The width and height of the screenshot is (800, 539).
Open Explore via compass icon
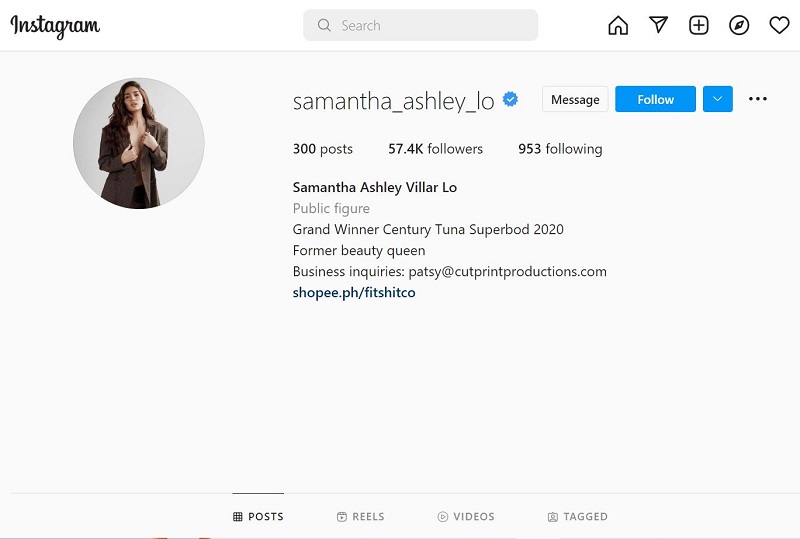pyautogui.click(x=739, y=25)
